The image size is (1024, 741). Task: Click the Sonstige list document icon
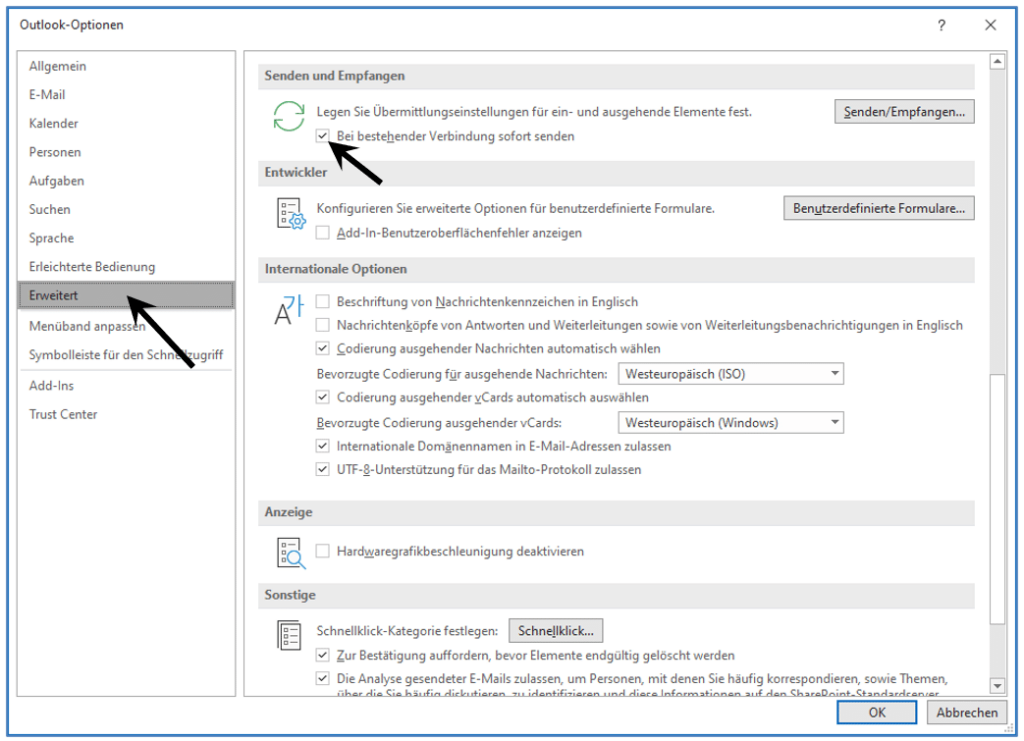click(289, 635)
